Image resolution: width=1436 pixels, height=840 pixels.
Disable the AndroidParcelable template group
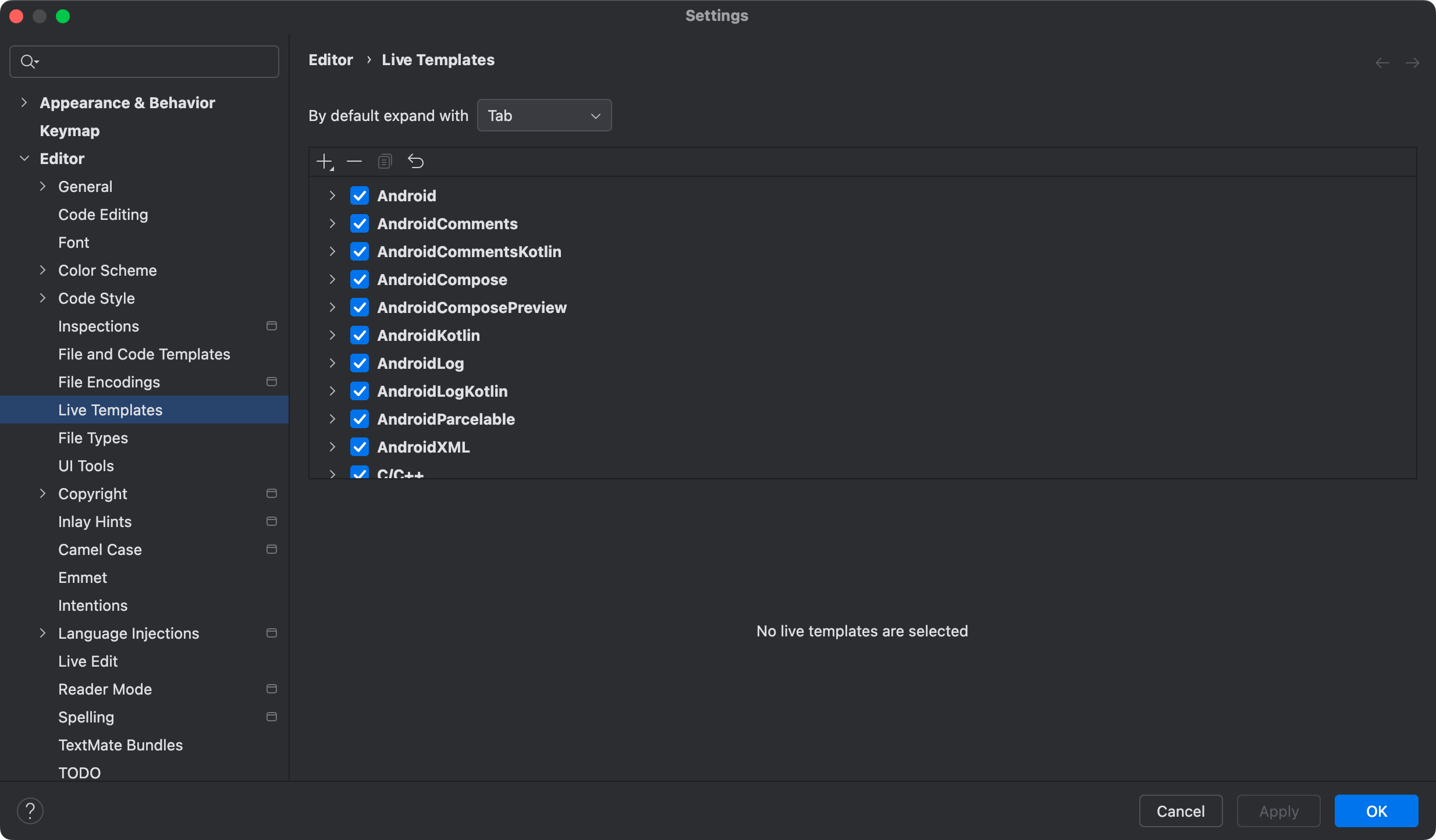tap(360, 419)
